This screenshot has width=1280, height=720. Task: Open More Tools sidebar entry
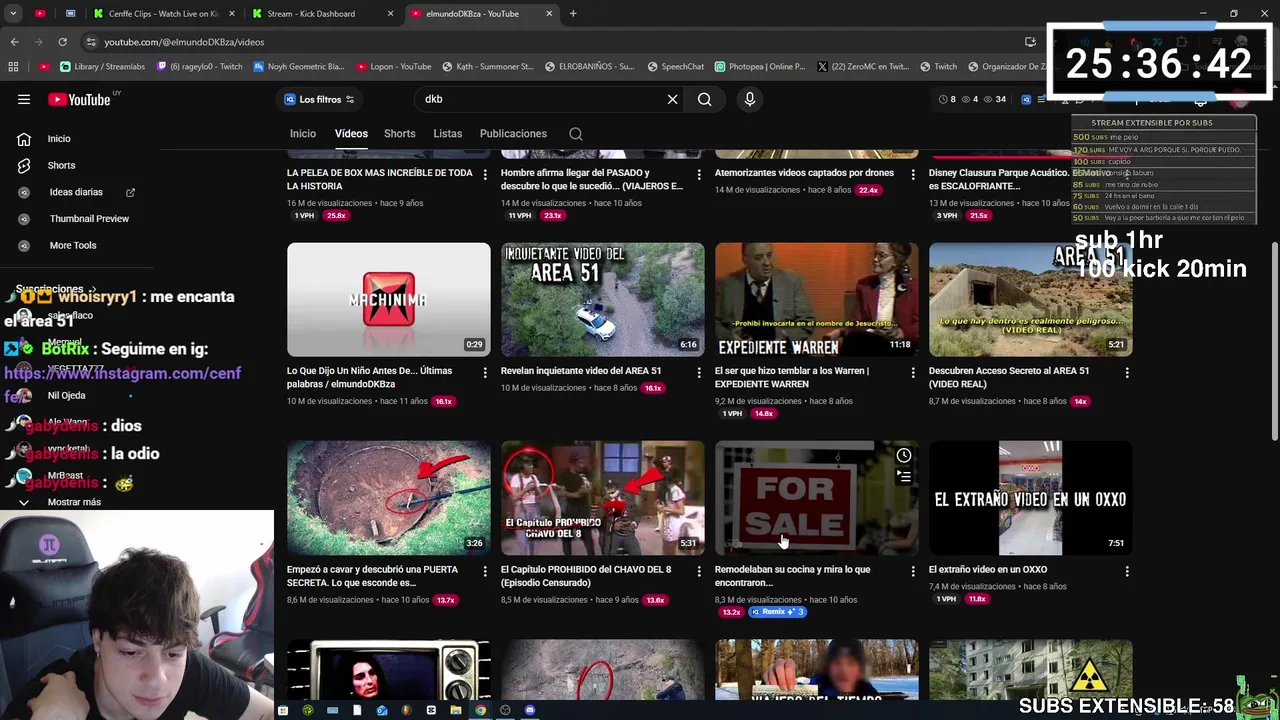(x=73, y=245)
